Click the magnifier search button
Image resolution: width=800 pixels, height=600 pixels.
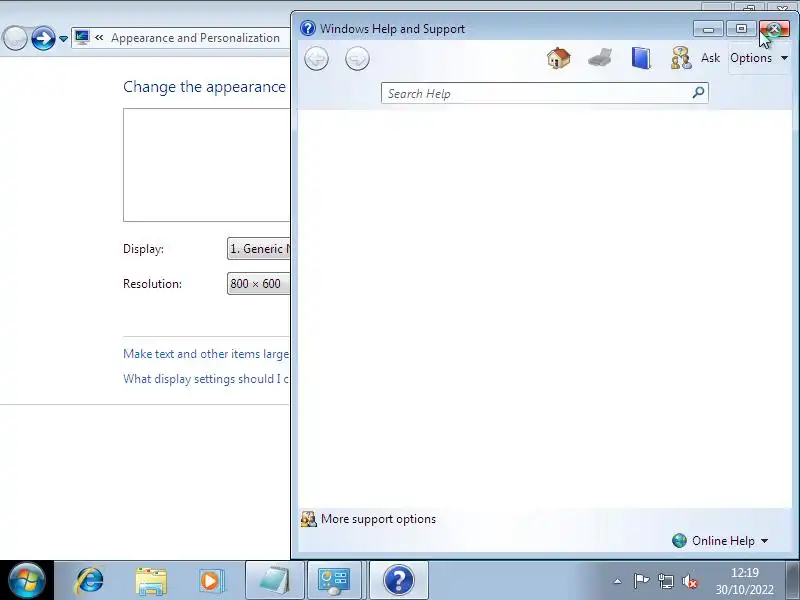coord(698,93)
